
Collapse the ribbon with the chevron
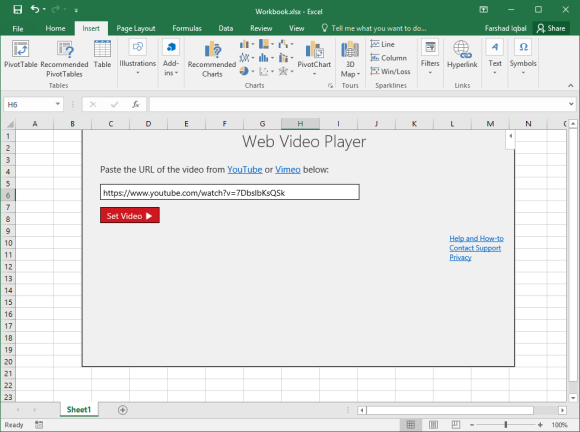click(x=570, y=85)
